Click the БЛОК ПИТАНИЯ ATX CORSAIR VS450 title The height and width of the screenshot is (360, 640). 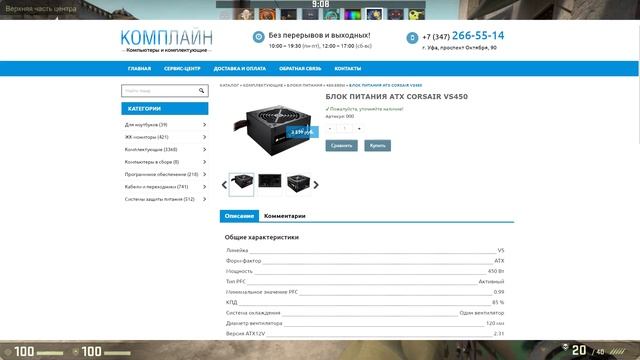(x=397, y=97)
